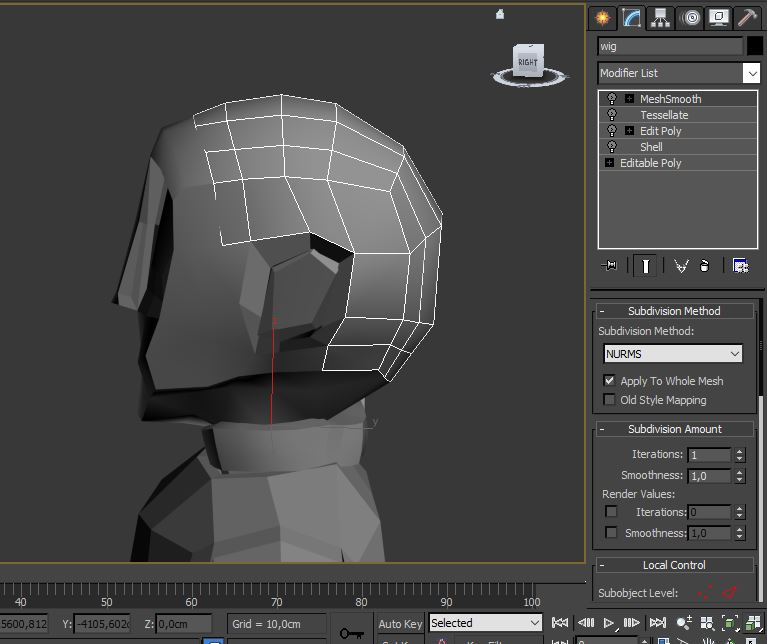Click the object name field 'wig'
The width and height of the screenshot is (767, 644).
click(669, 46)
